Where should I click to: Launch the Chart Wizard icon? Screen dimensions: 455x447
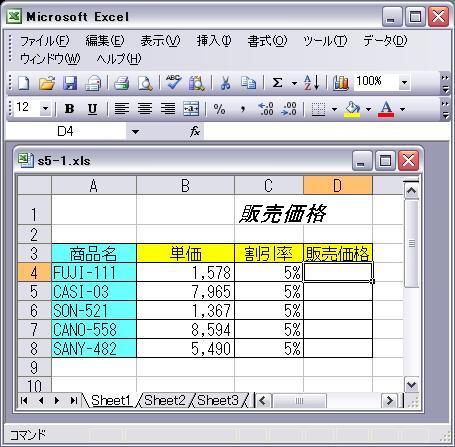pyautogui.click(x=341, y=83)
